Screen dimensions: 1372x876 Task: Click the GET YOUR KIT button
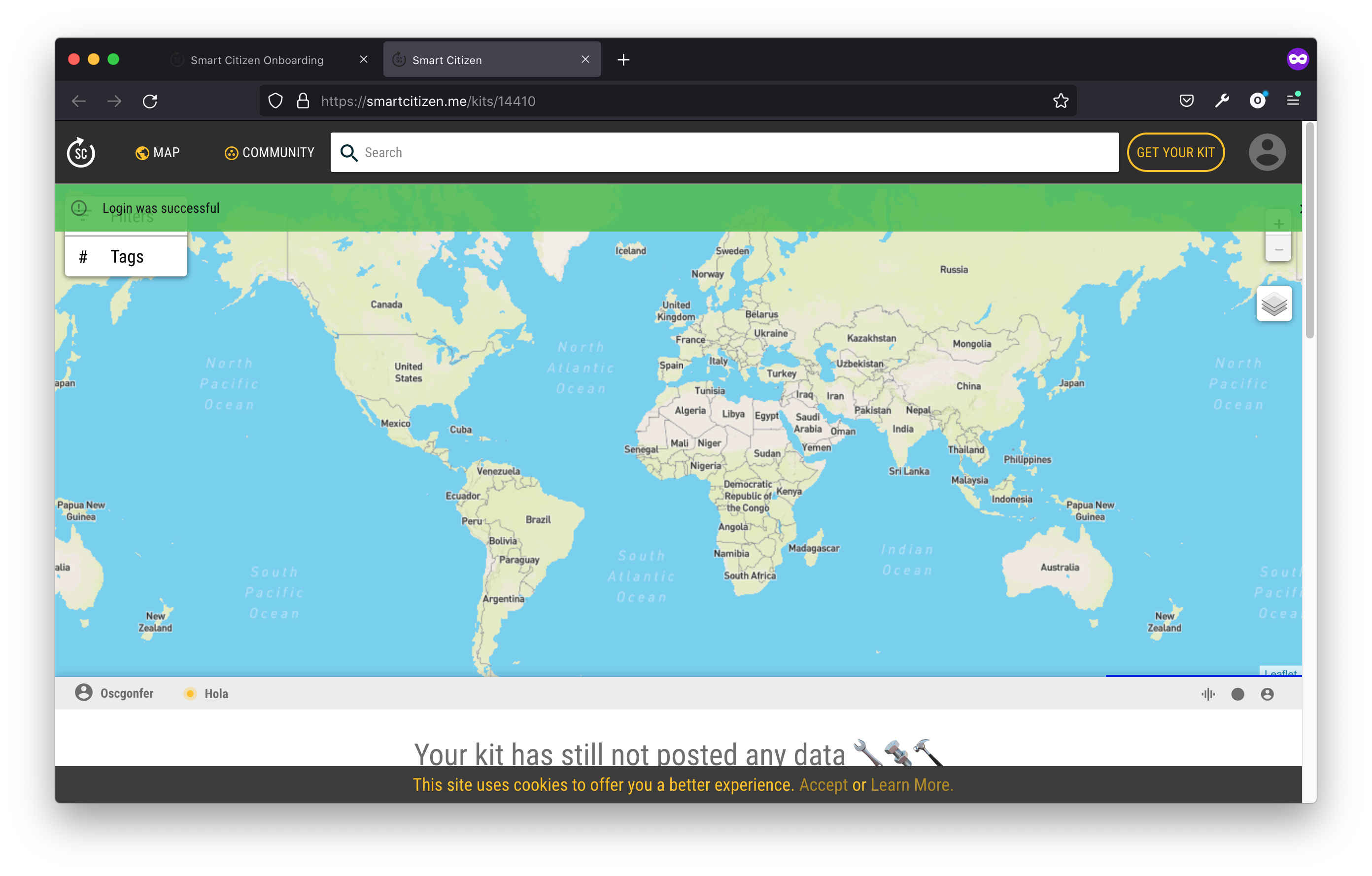(1175, 153)
